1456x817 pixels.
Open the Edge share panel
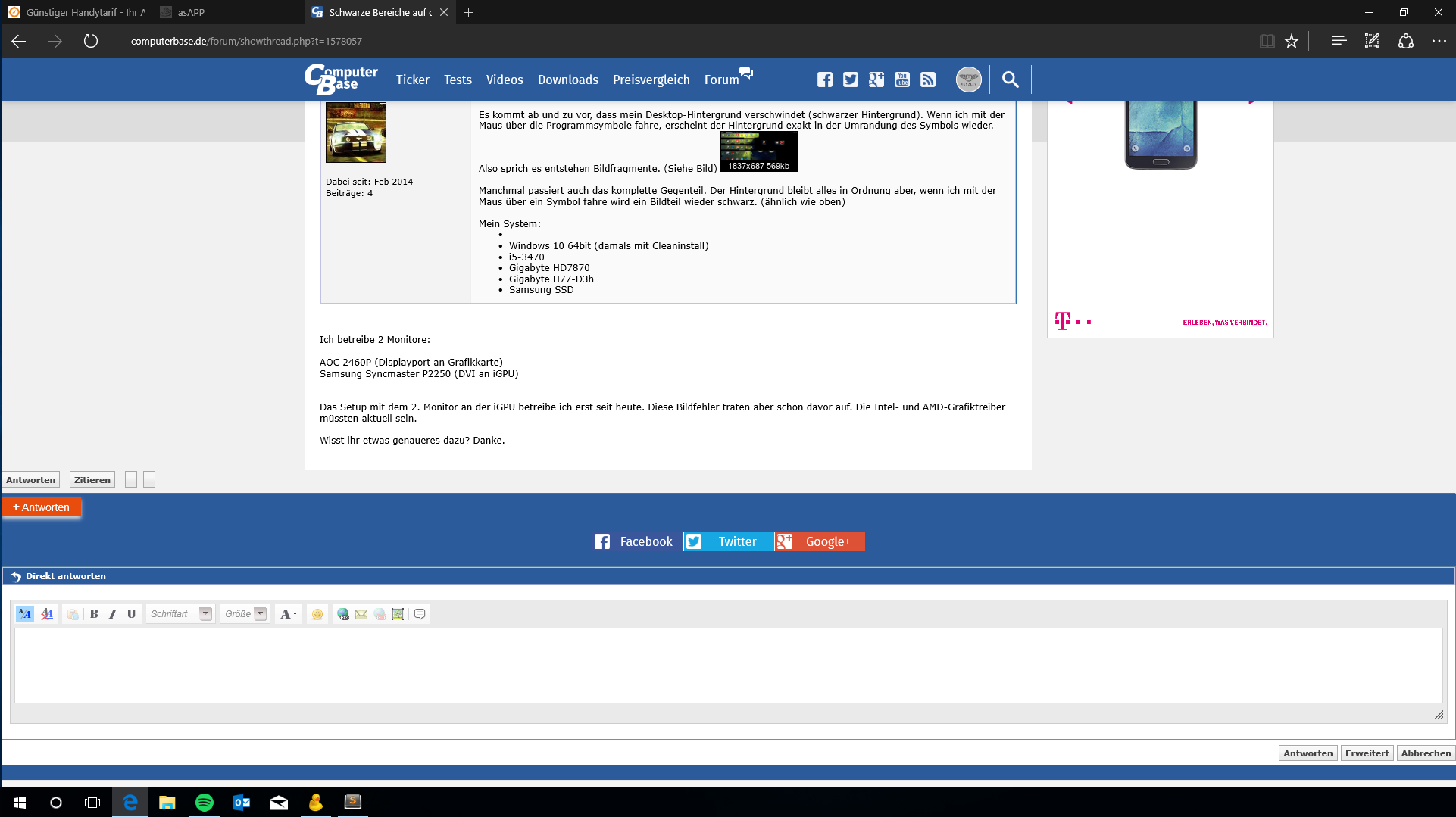(1406, 42)
